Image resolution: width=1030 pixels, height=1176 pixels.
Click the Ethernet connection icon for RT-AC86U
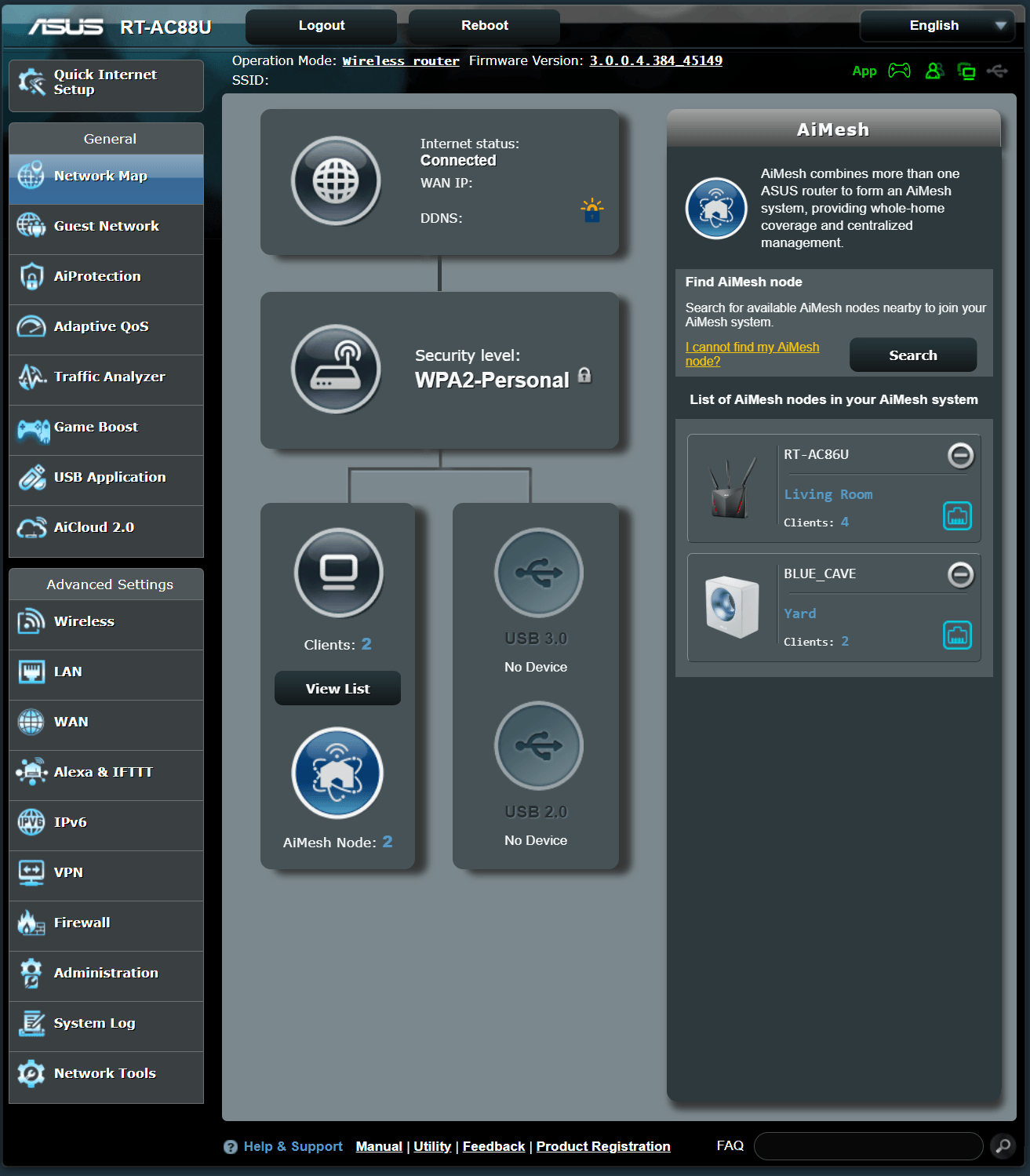coord(957,515)
